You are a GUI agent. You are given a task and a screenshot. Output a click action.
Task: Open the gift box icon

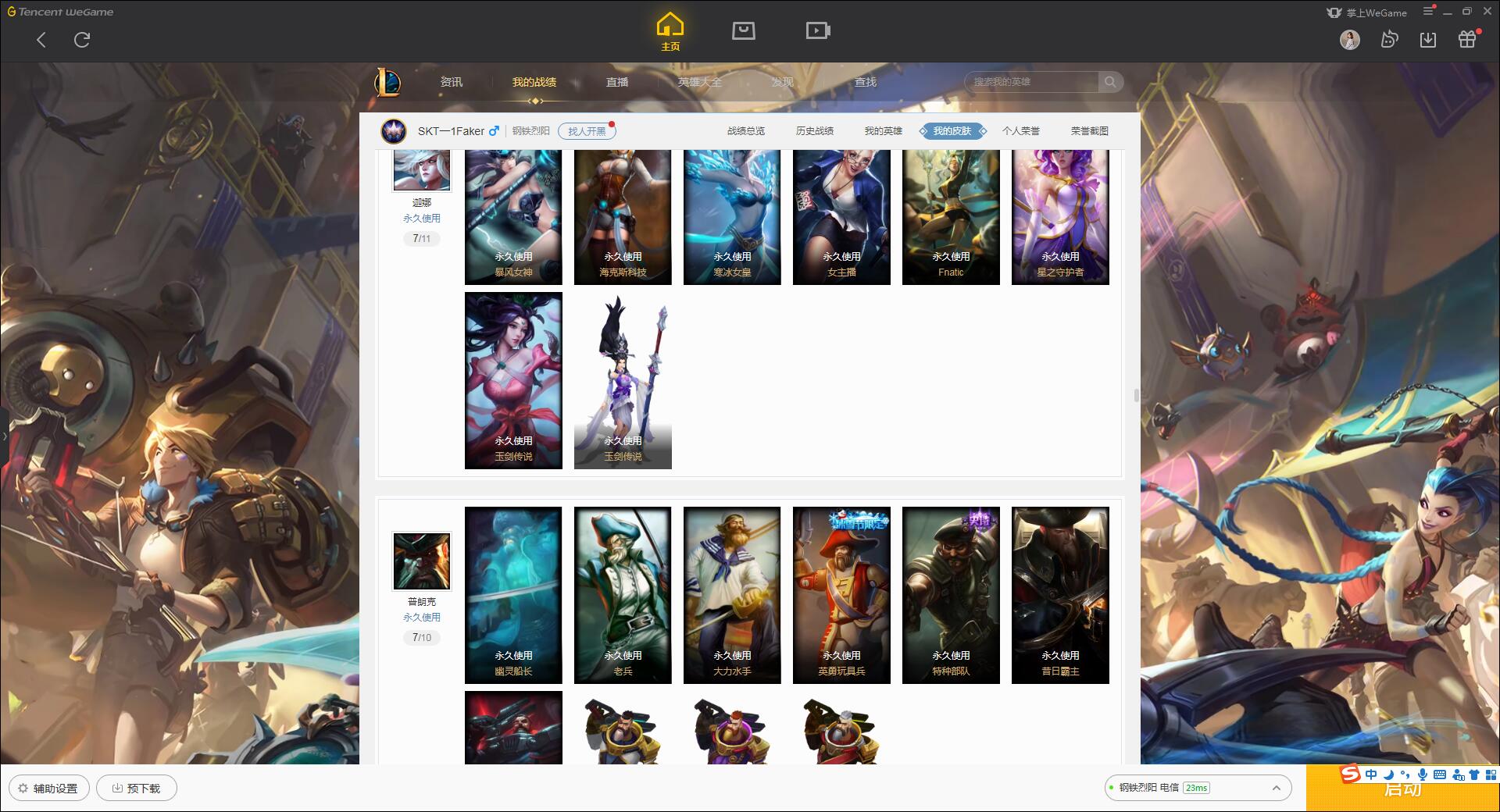[1467, 39]
